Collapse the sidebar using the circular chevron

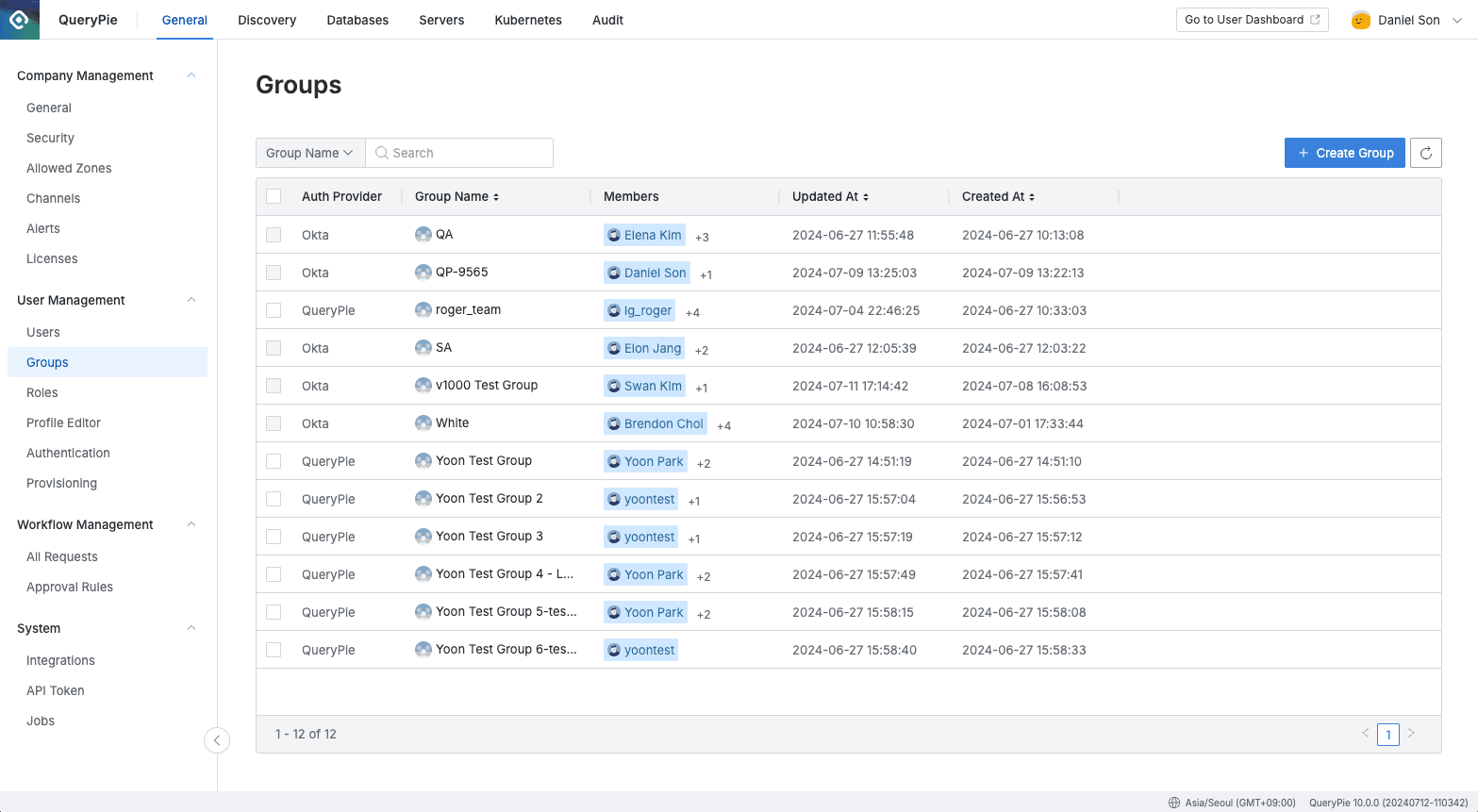pos(217,740)
